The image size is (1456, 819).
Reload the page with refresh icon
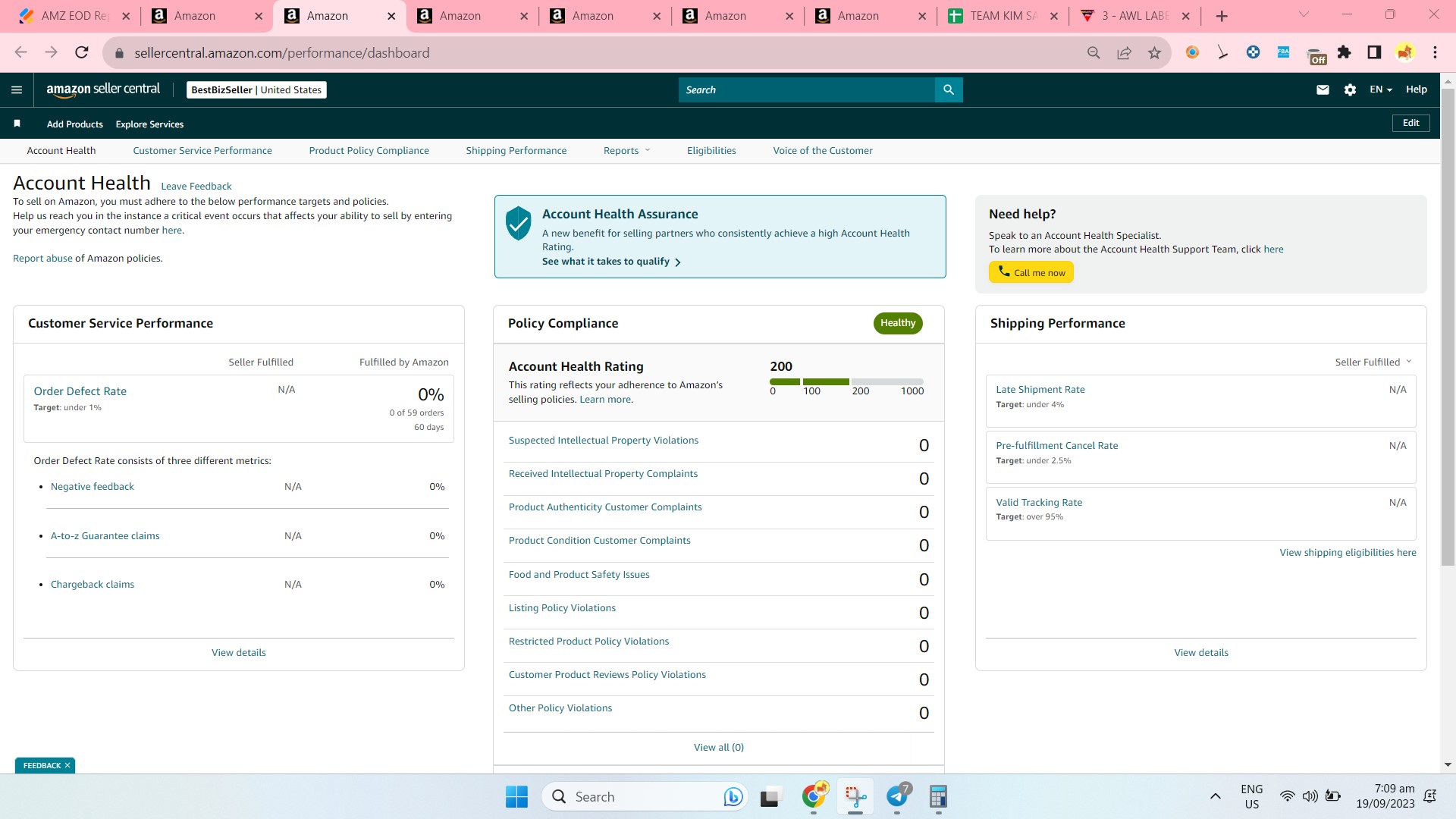click(x=82, y=52)
